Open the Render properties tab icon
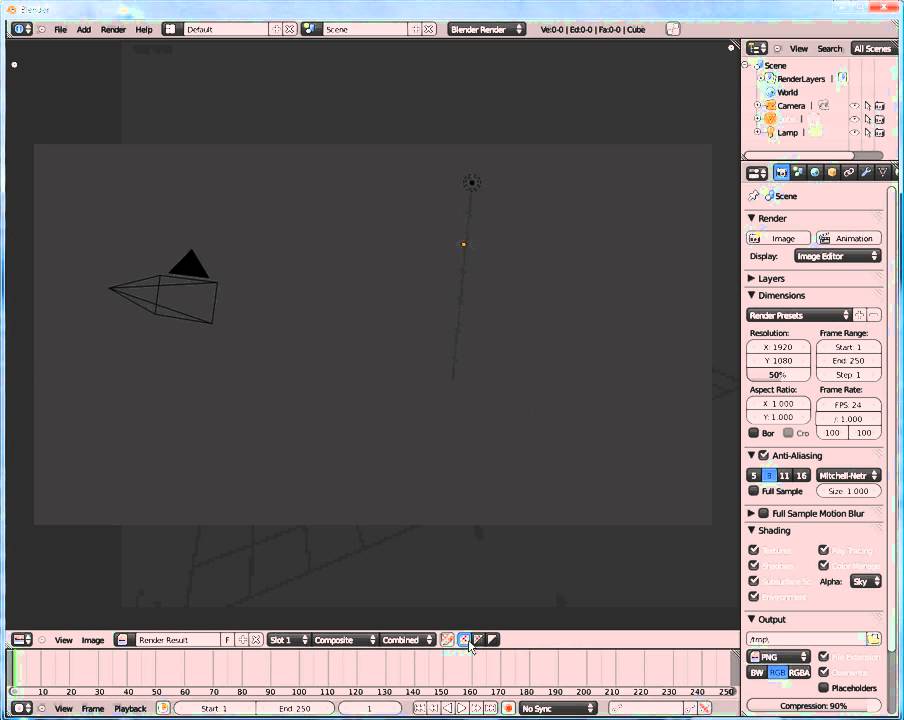Screen dimensions: 904x720 [781, 172]
